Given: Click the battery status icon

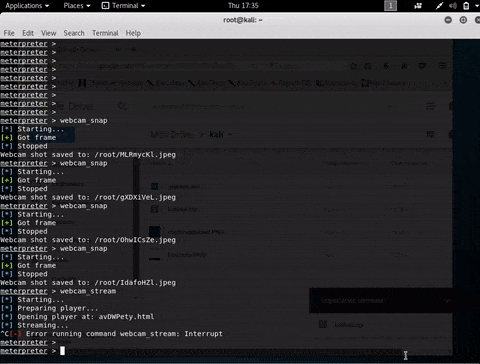Looking at the screenshot, I should (466, 6).
